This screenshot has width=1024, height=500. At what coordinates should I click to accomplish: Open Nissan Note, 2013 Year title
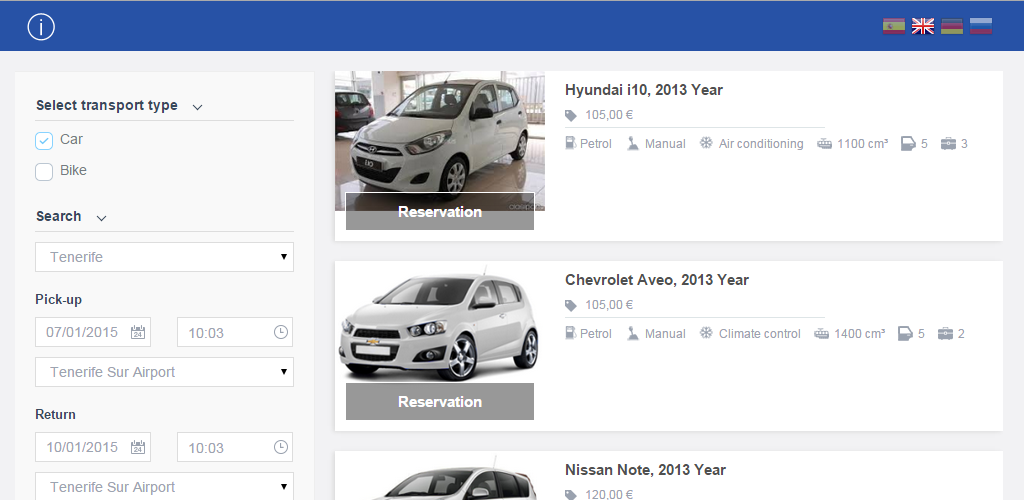pos(645,470)
